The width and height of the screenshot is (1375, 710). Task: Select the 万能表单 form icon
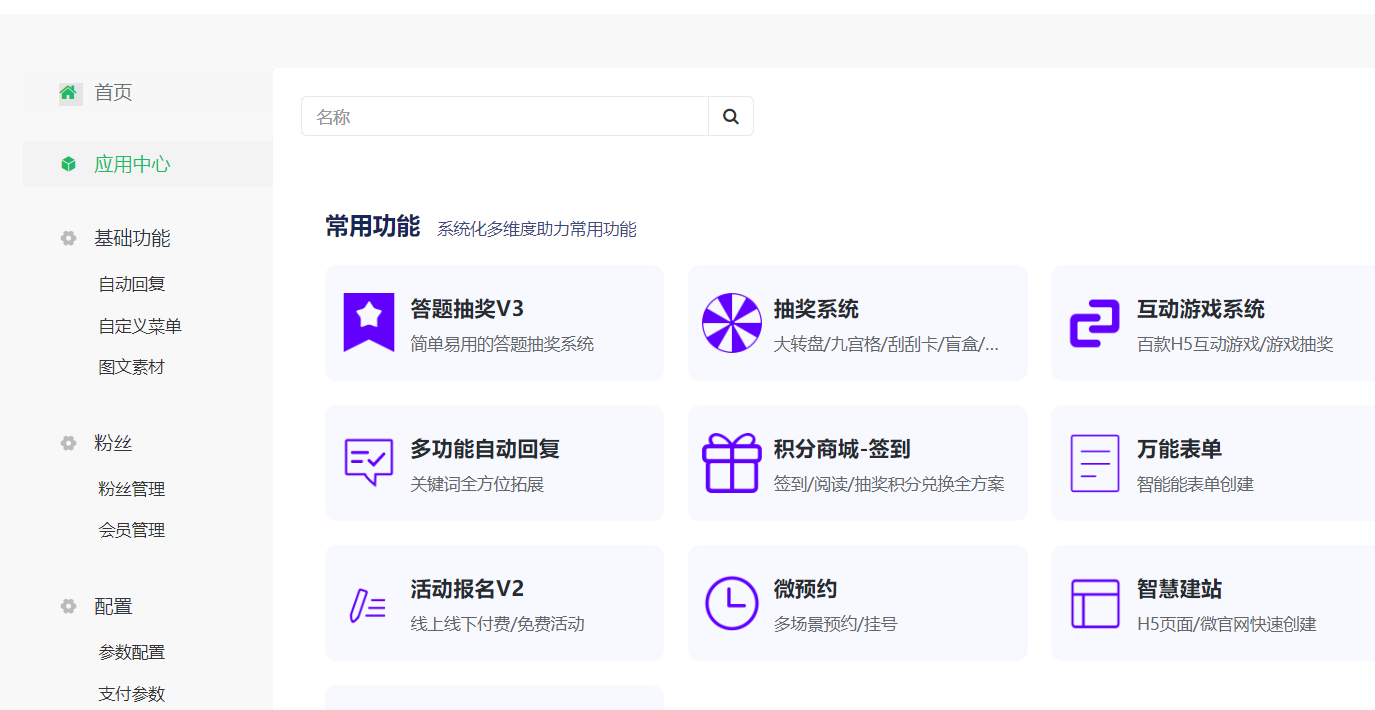pos(1095,462)
